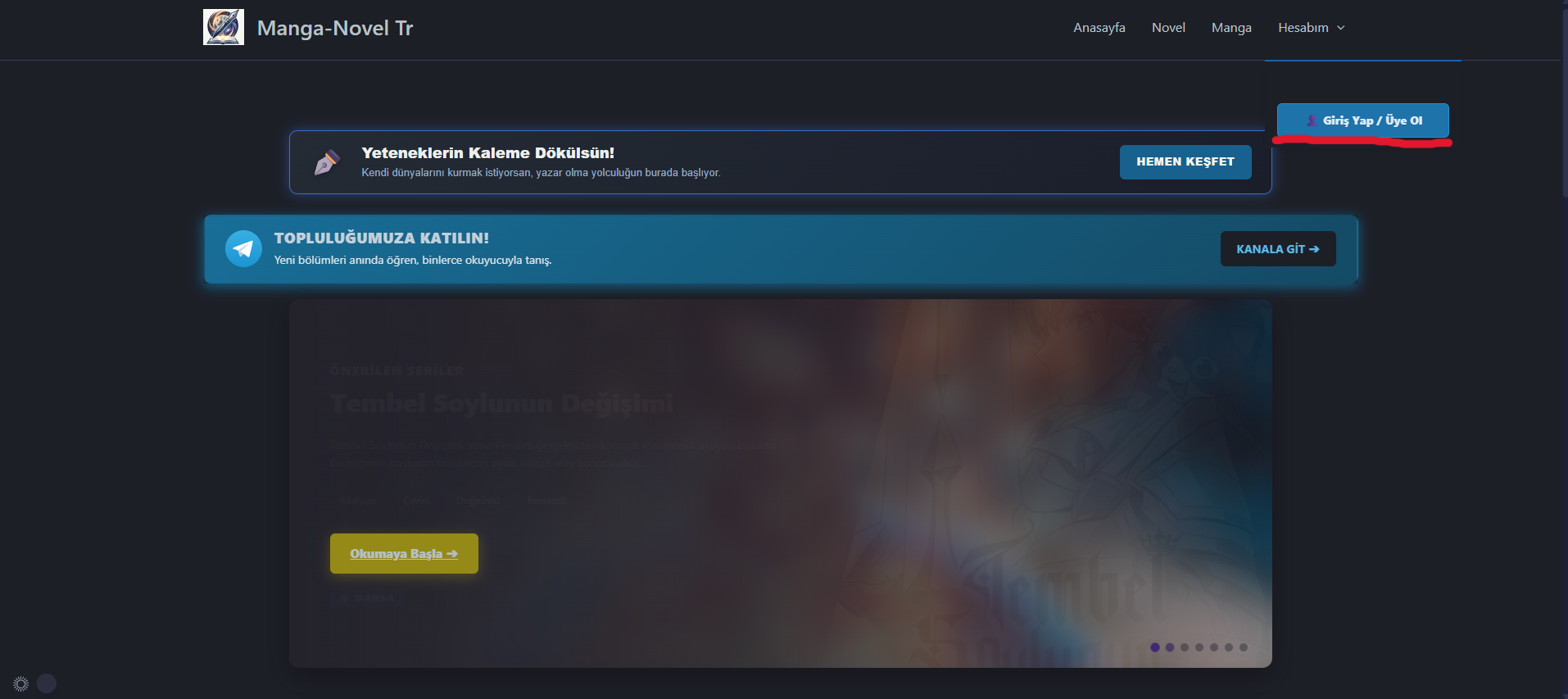Open the Anasayfa menu item

coord(1099,28)
